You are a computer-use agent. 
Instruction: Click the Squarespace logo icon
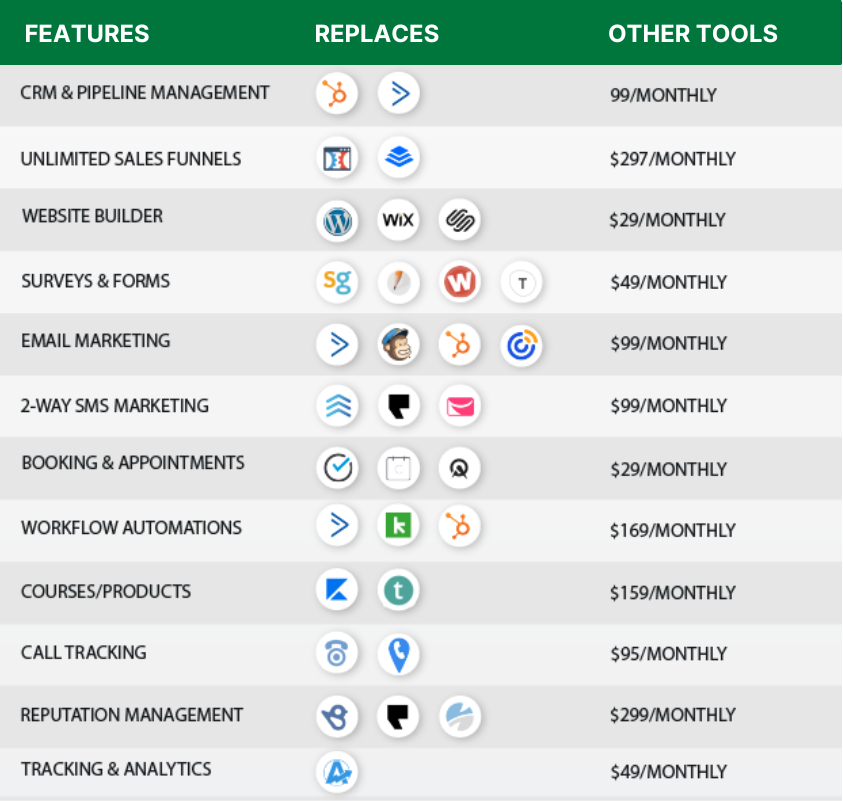(x=460, y=220)
